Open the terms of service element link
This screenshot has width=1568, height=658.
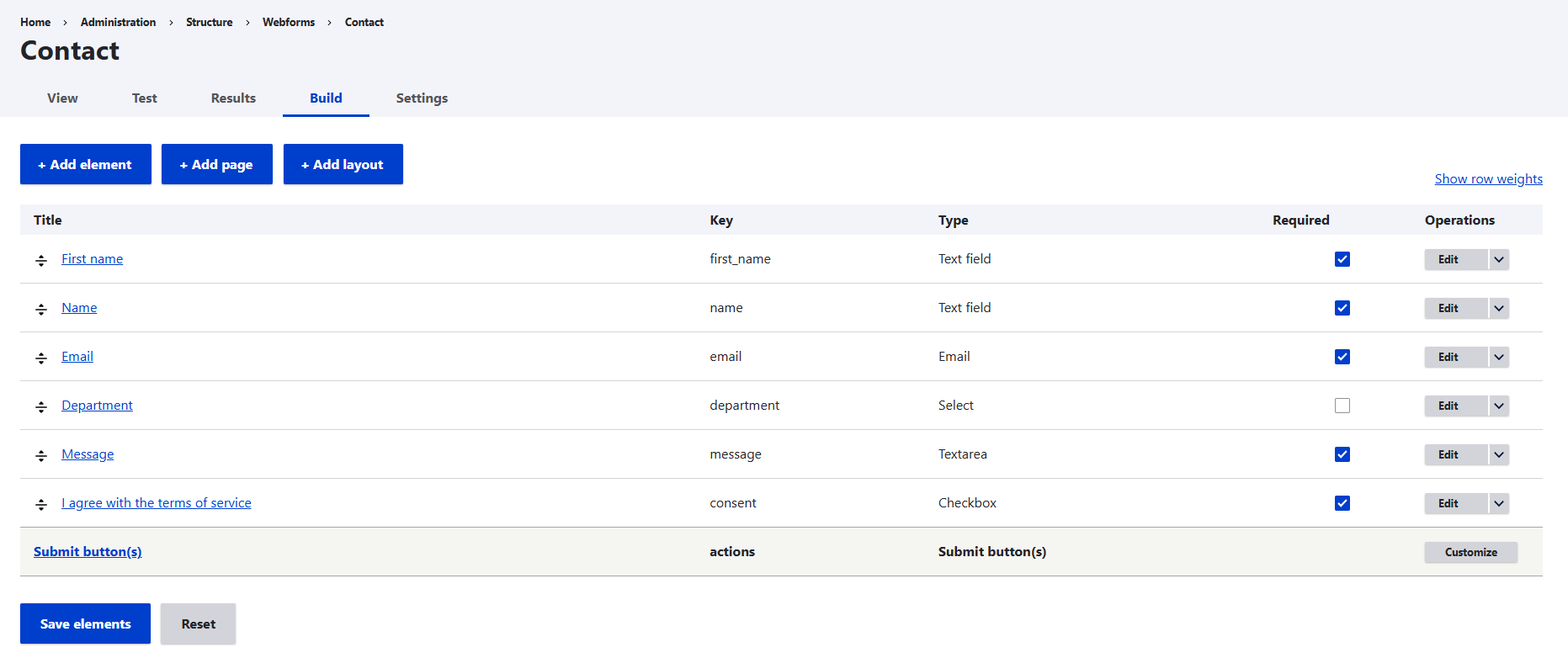click(x=157, y=503)
